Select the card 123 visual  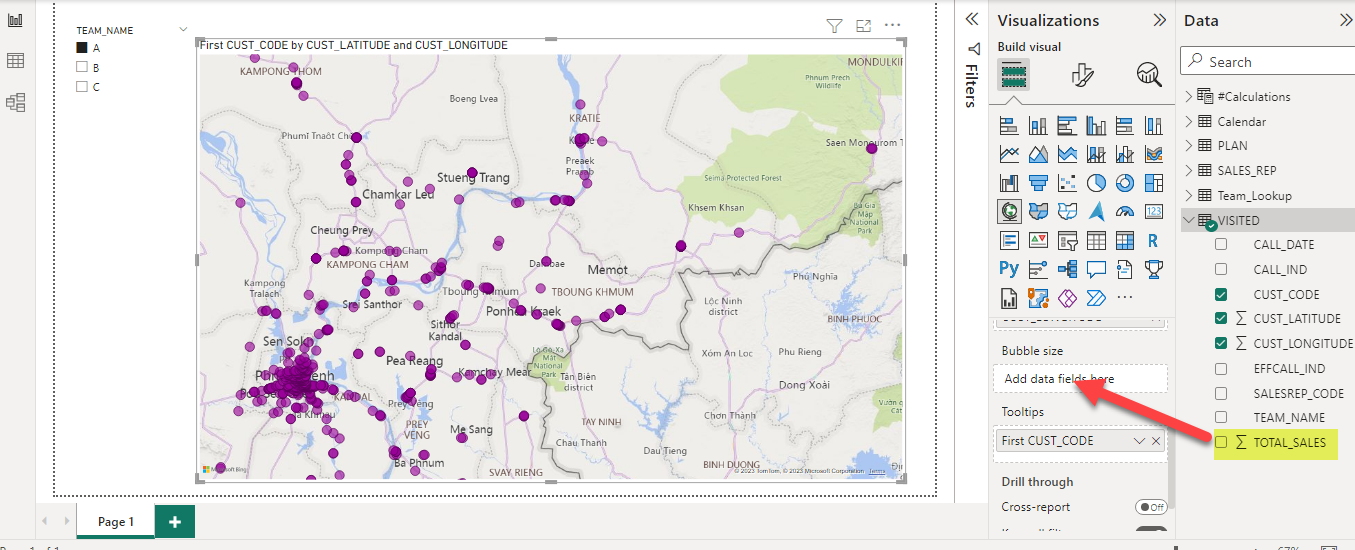(1154, 211)
